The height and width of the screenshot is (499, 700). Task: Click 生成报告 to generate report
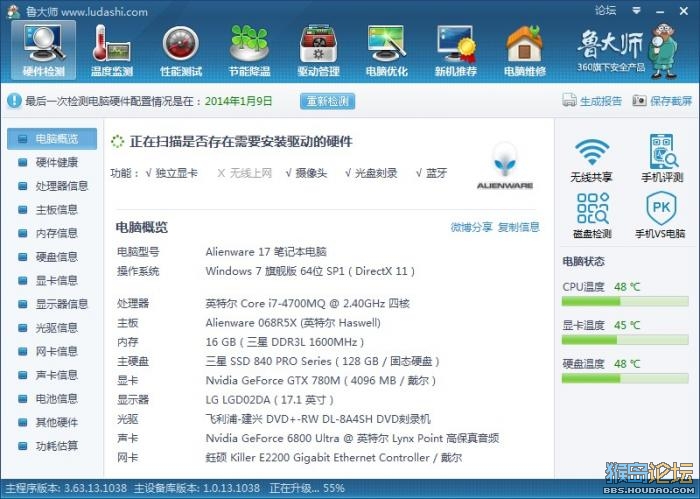(x=592, y=101)
